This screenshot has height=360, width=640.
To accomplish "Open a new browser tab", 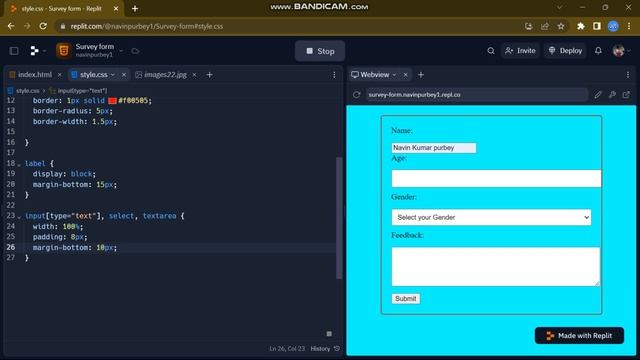I will 135,9.
